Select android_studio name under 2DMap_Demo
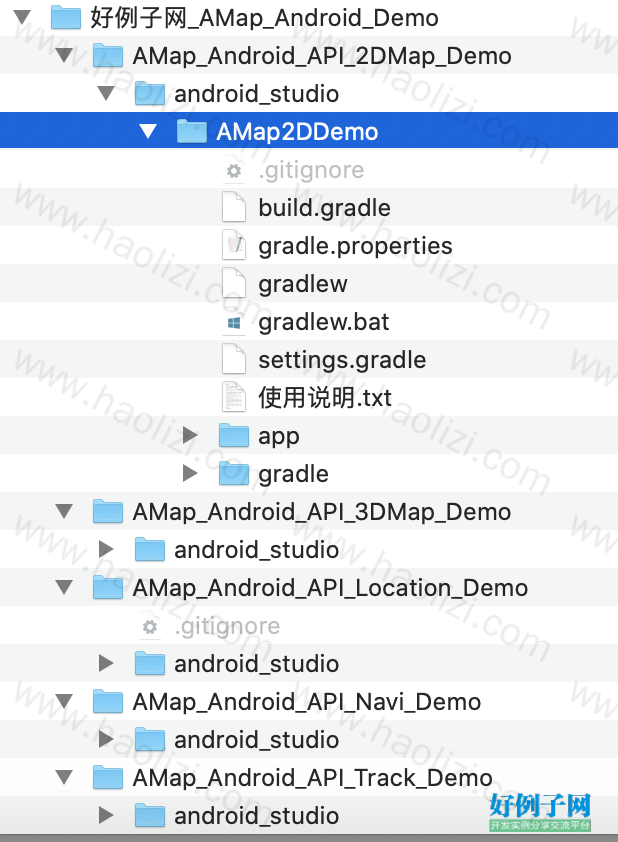The height and width of the screenshot is (842, 618). [256, 94]
